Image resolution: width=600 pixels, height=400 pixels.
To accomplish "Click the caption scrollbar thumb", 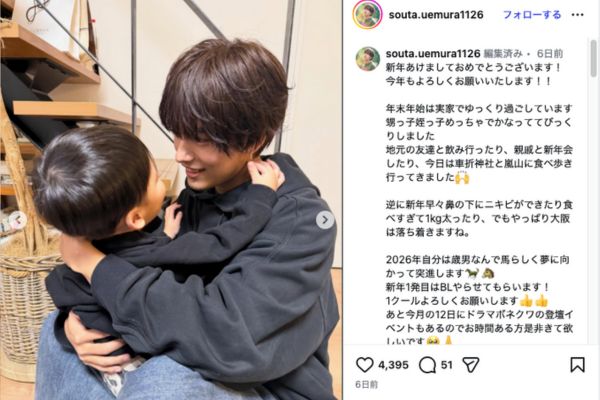I will (x=593, y=58).
